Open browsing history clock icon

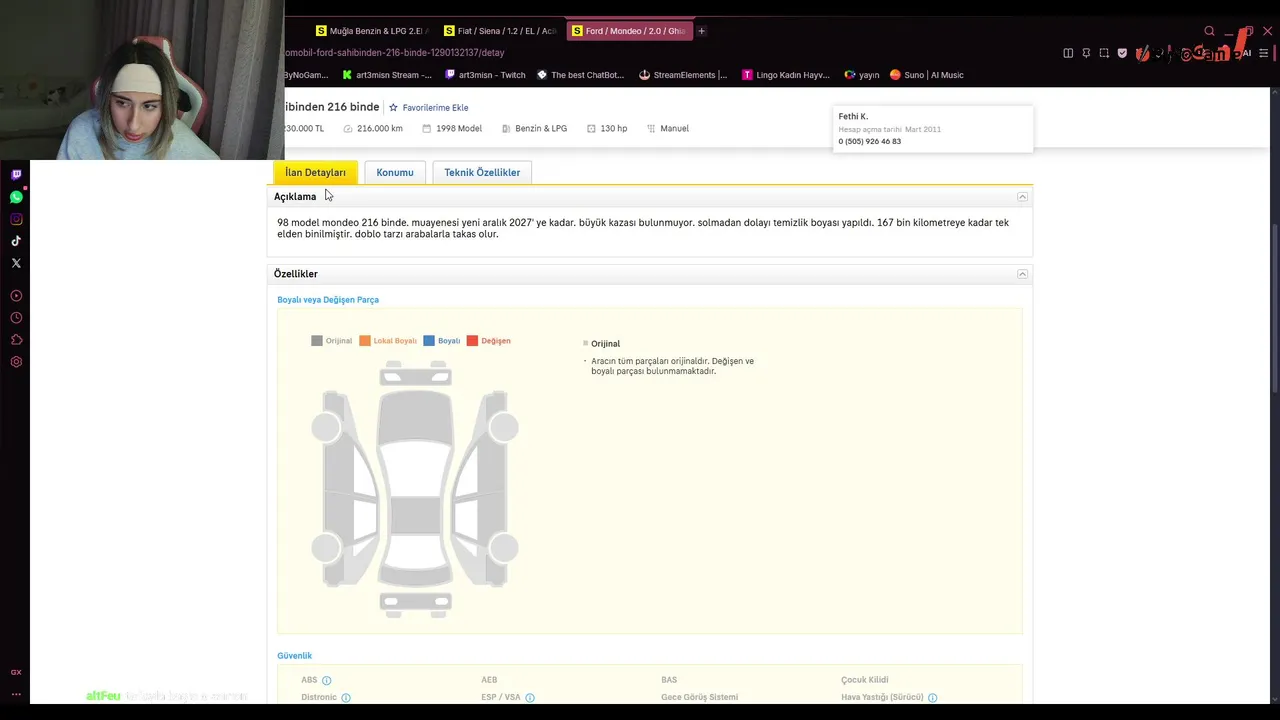coord(16,318)
